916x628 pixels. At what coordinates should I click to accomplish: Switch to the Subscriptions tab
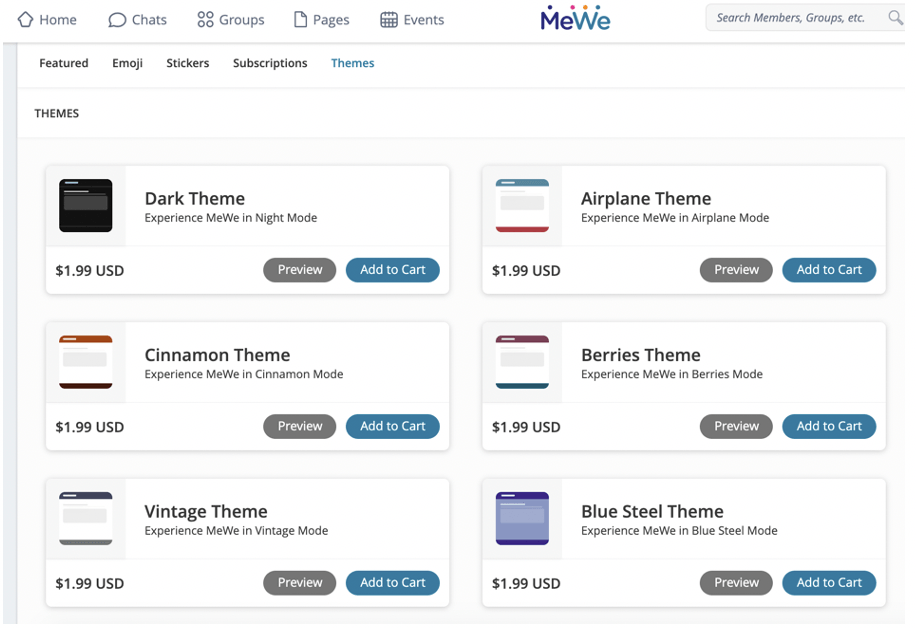270,63
